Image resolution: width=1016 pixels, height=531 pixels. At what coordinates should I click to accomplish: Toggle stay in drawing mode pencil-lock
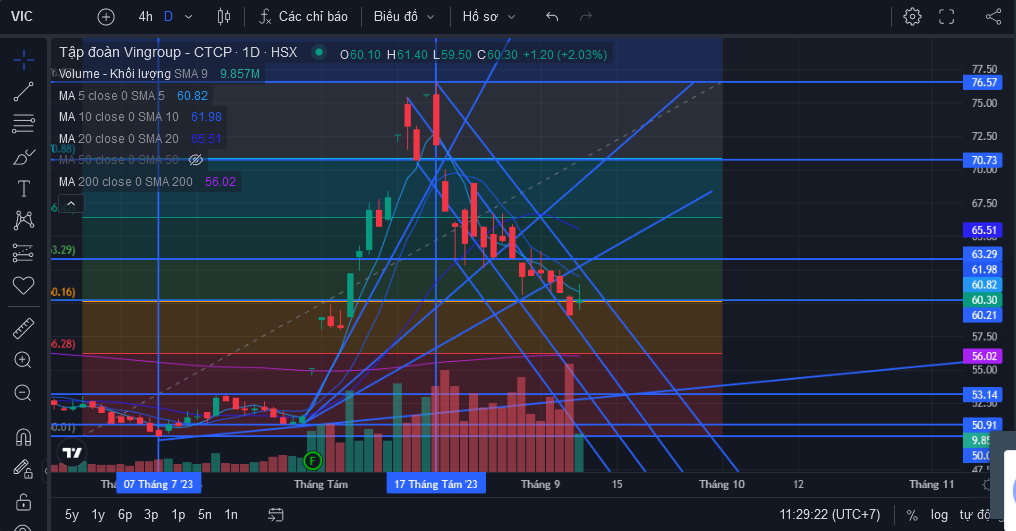(23, 469)
